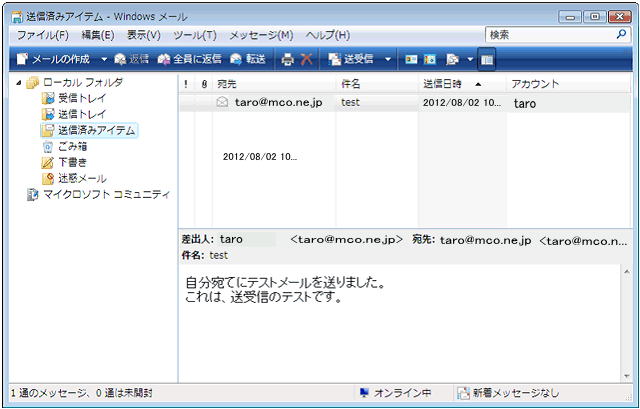Click scroll down arrow of preview pane
Screen dimensions: 640x409
coord(627,376)
